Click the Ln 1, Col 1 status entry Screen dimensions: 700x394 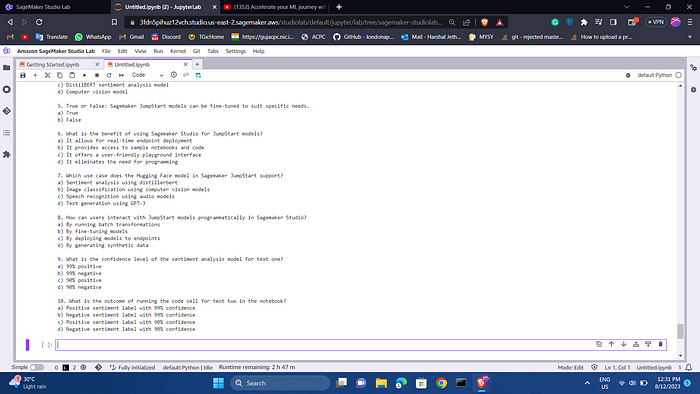(617, 368)
